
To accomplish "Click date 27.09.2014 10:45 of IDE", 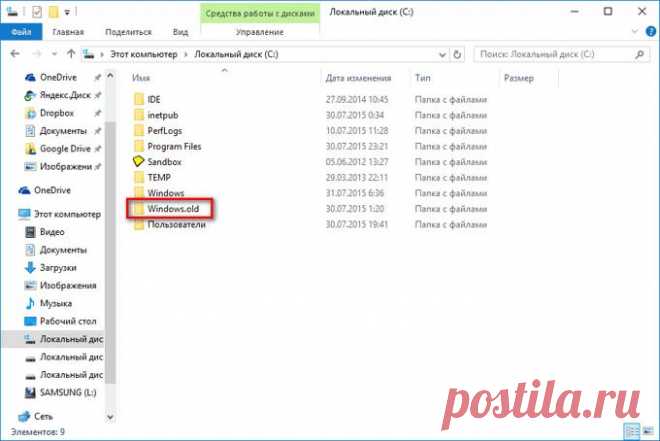I will [x=357, y=99].
